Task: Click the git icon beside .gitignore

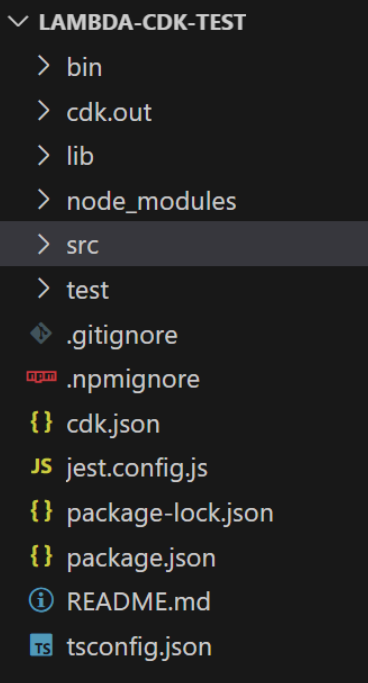Action: (41, 334)
